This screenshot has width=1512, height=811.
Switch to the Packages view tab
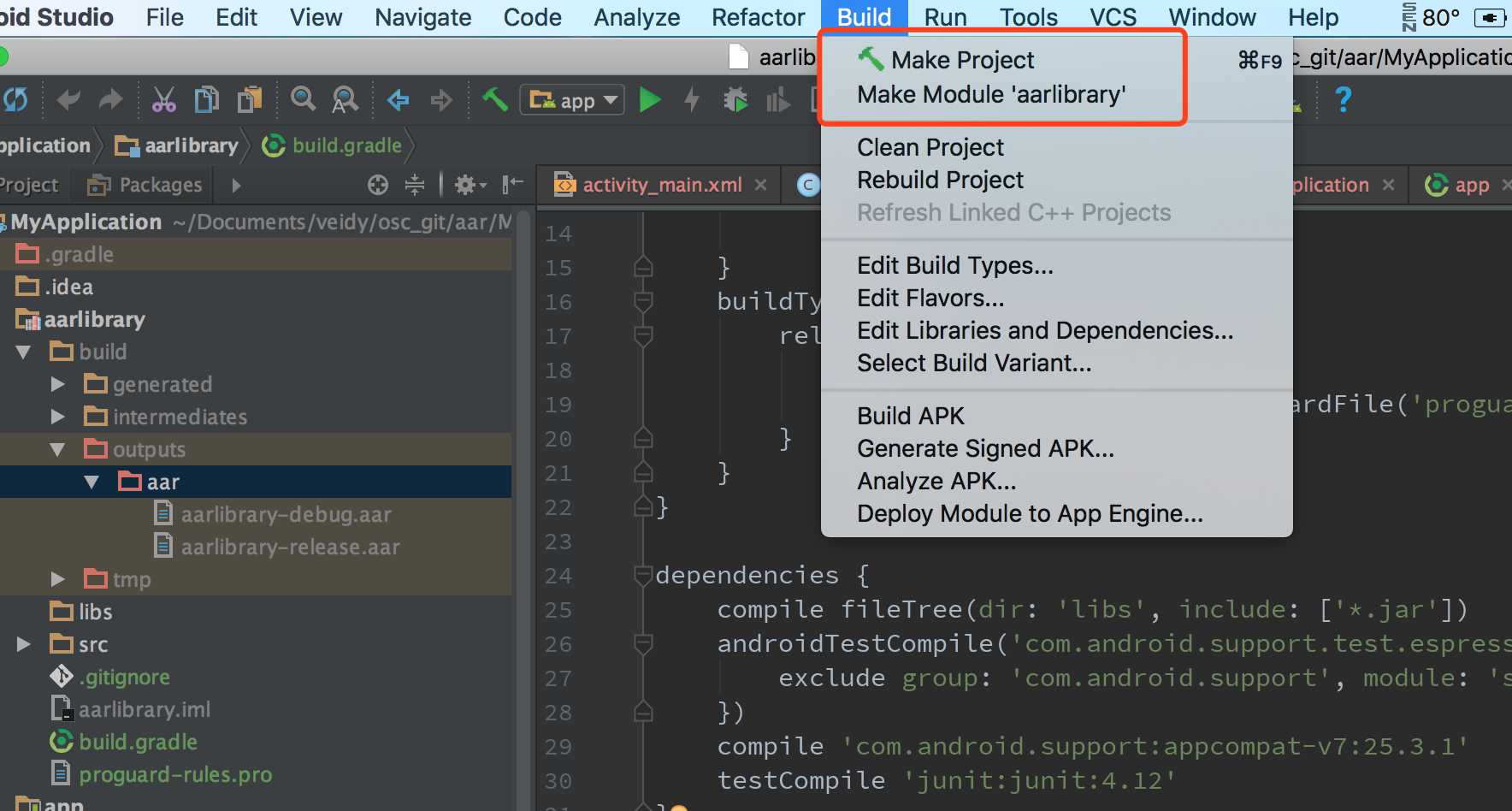click(145, 185)
